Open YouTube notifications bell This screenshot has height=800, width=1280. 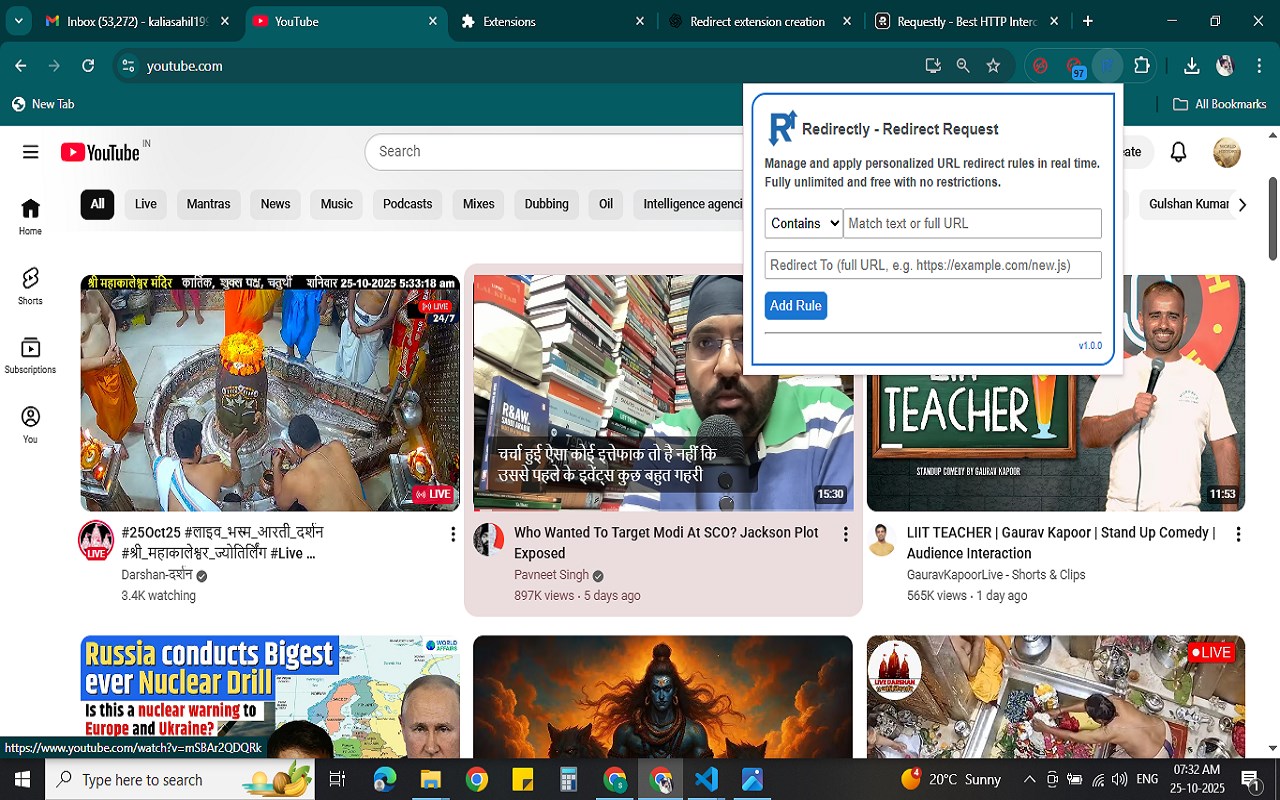tap(1179, 152)
